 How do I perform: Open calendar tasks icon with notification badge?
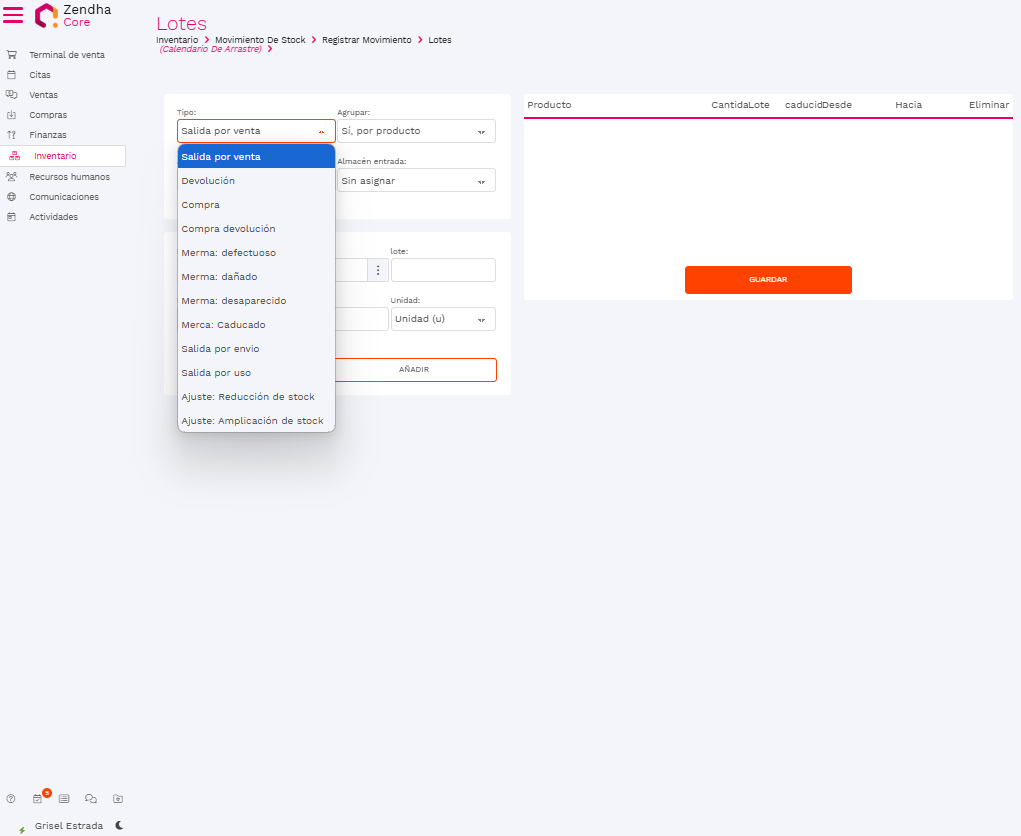point(38,799)
